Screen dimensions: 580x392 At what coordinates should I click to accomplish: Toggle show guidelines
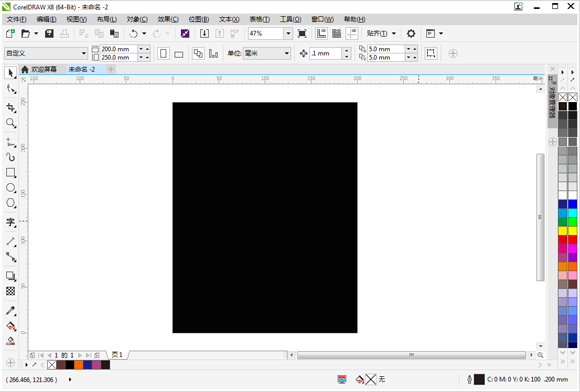click(x=351, y=34)
